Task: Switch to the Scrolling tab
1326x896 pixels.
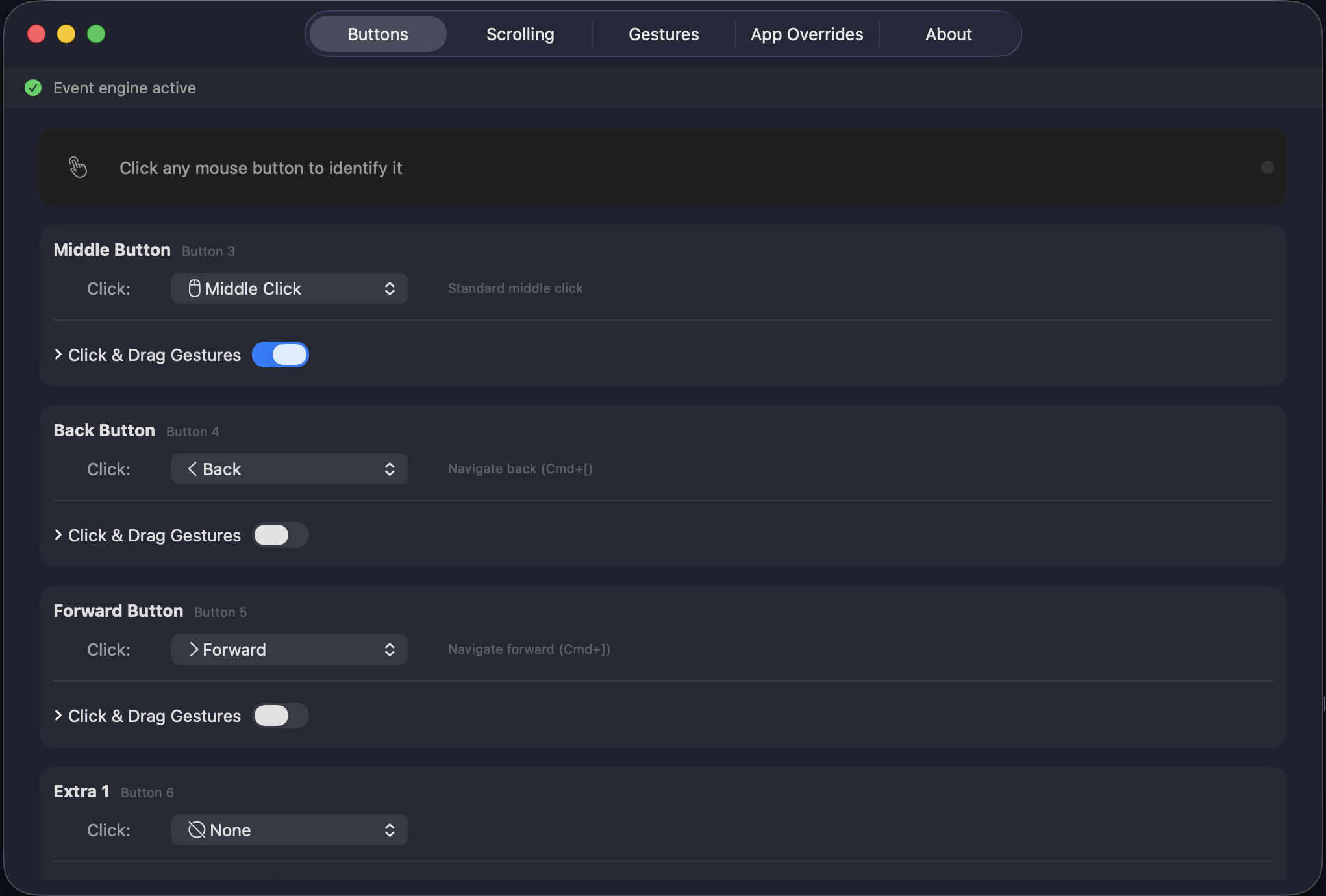Action: click(519, 34)
